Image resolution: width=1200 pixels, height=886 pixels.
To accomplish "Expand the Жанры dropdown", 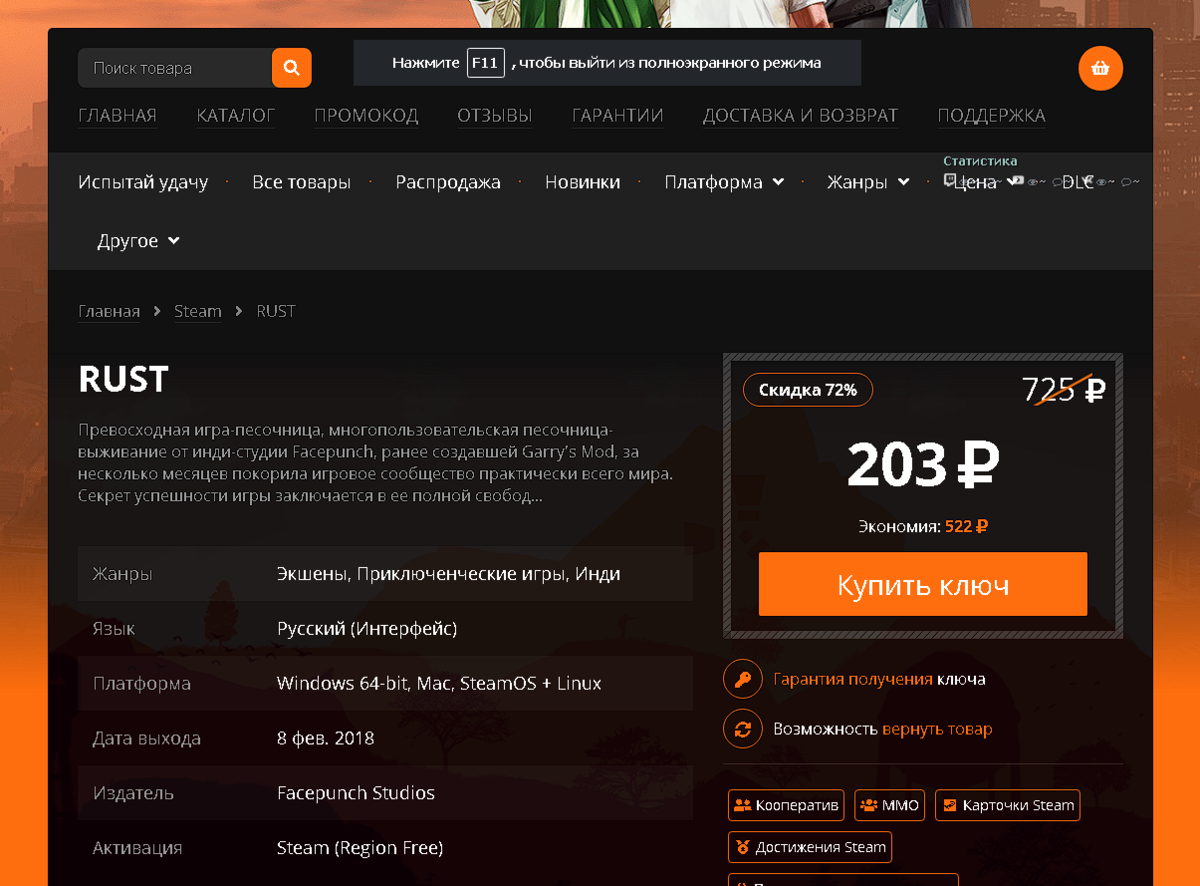I will coord(868,182).
